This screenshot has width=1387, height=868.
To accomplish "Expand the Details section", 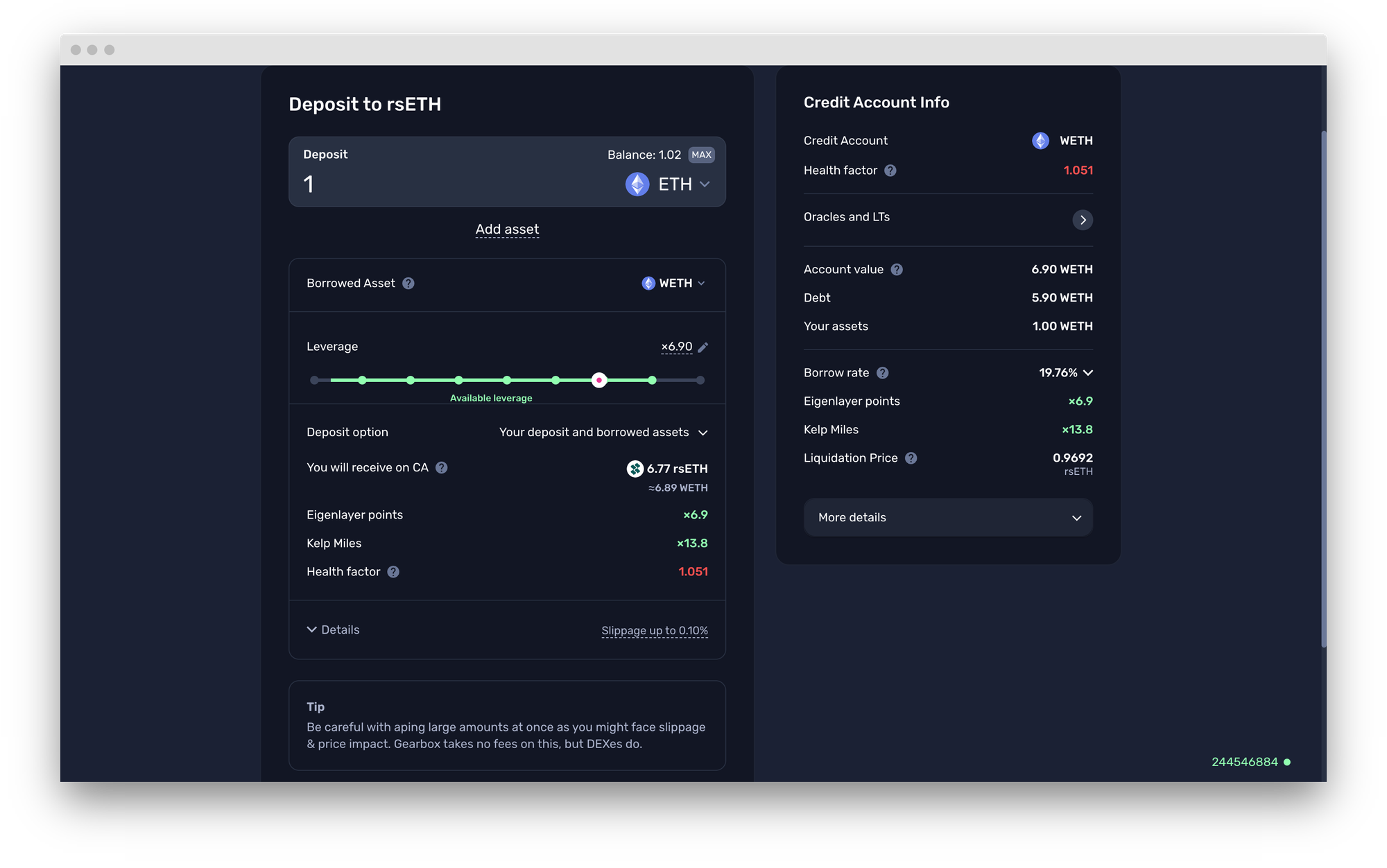I will coord(333,630).
